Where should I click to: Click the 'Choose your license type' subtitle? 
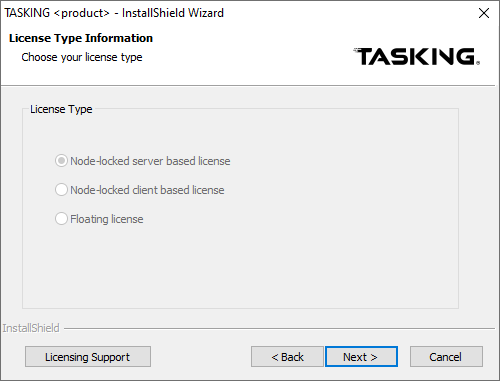click(x=82, y=57)
